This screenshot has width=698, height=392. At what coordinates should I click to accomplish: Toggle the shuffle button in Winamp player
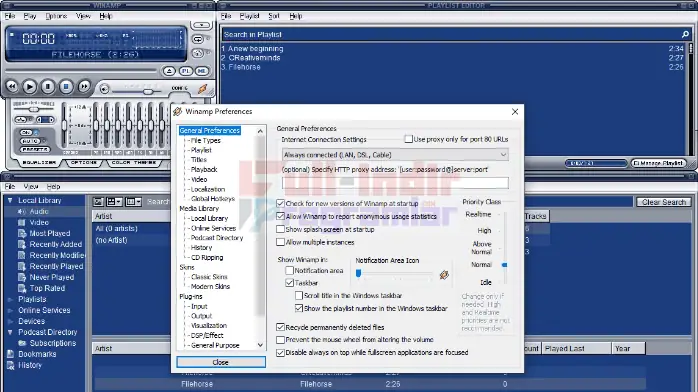(198, 53)
